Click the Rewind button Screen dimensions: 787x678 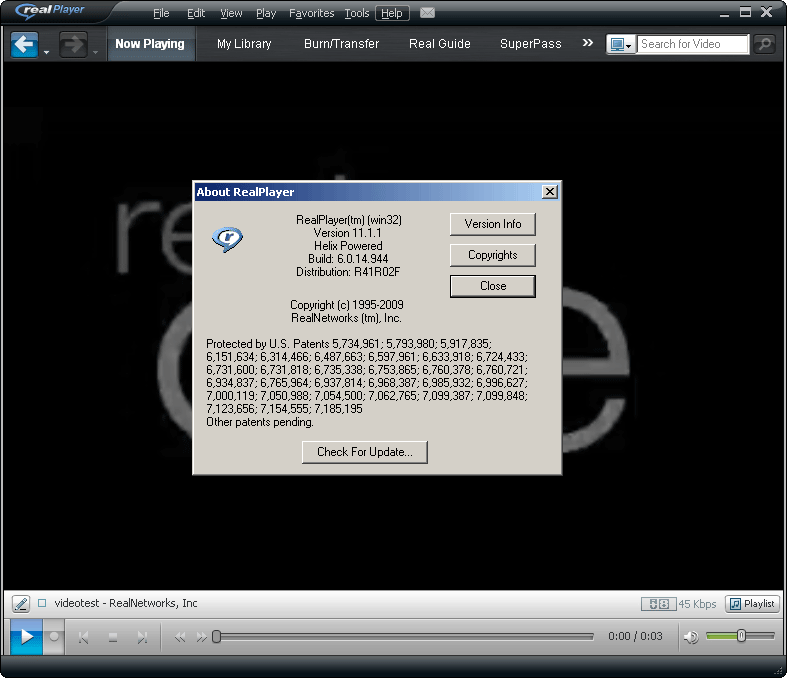pyautogui.click(x=180, y=637)
